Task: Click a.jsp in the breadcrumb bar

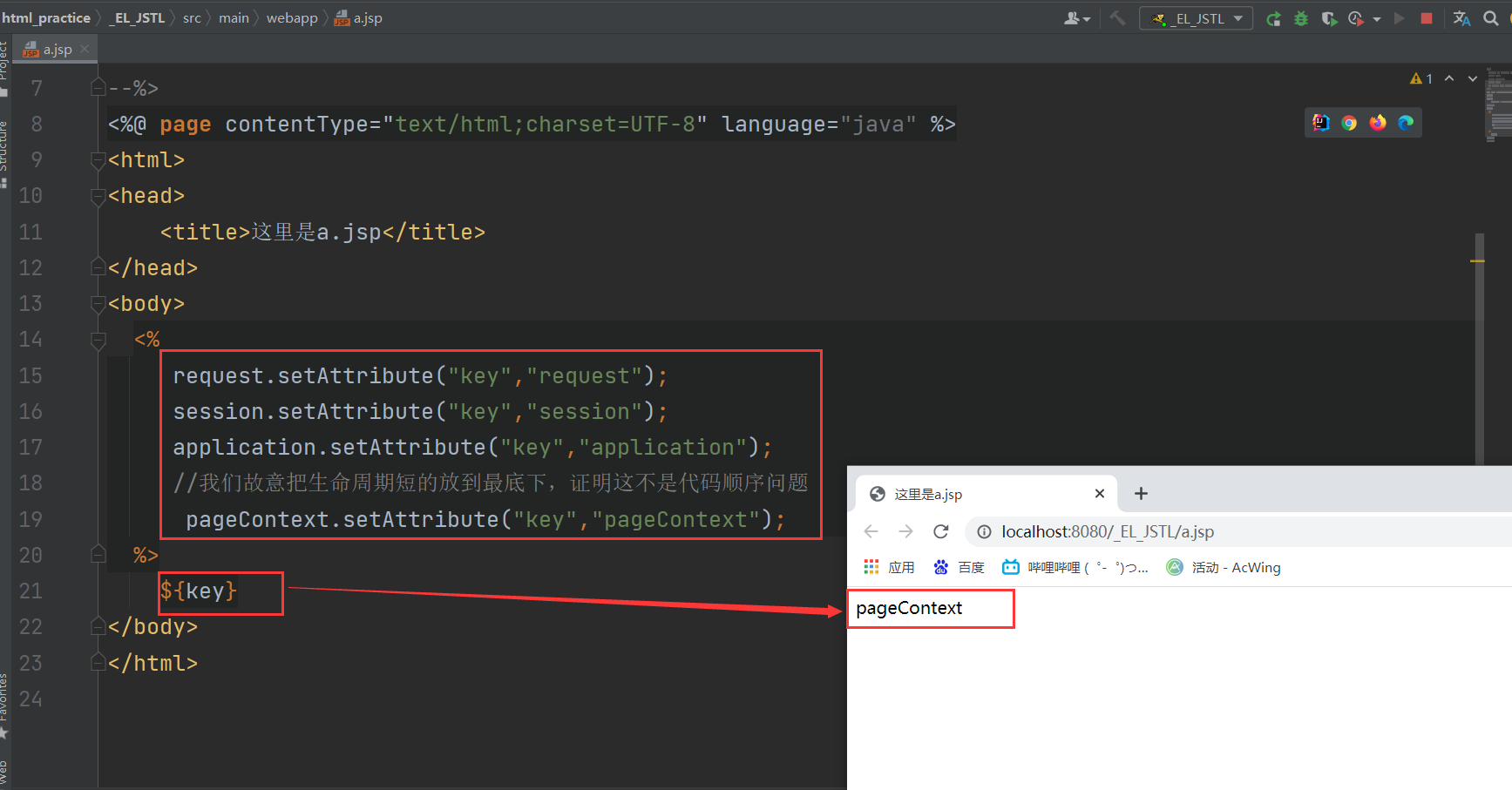Action: tap(359, 17)
